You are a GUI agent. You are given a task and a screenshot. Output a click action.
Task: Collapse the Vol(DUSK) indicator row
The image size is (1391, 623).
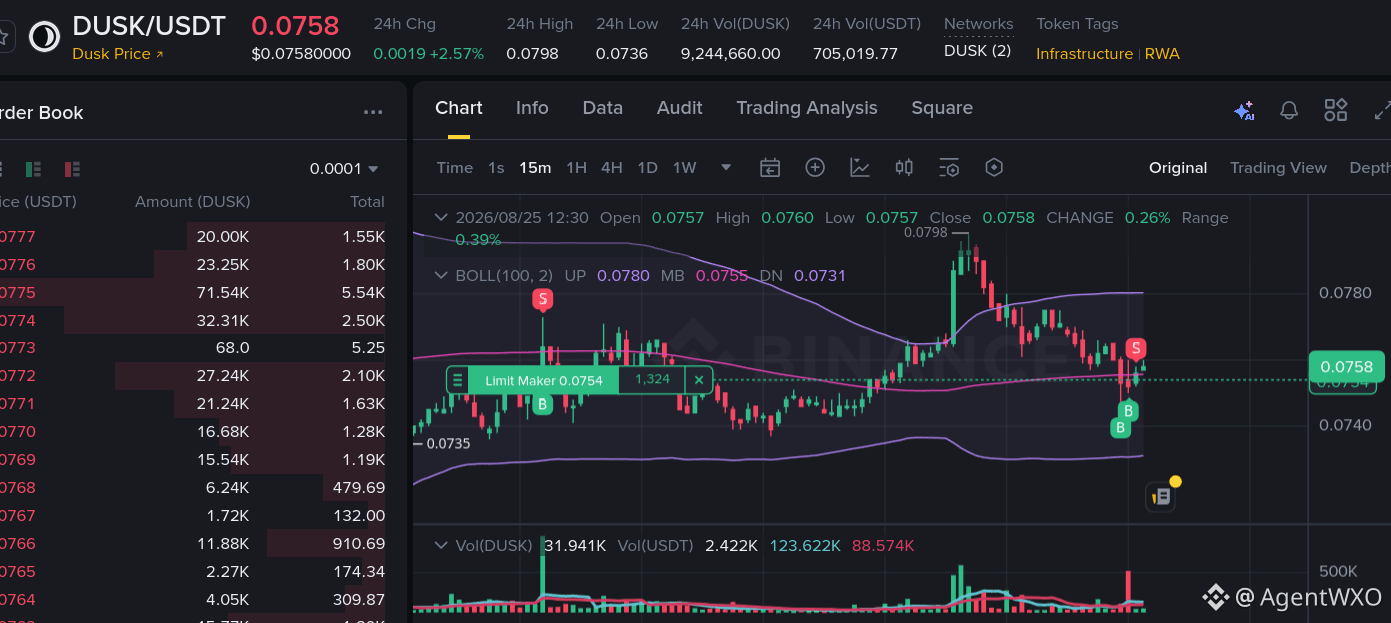[441, 546]
